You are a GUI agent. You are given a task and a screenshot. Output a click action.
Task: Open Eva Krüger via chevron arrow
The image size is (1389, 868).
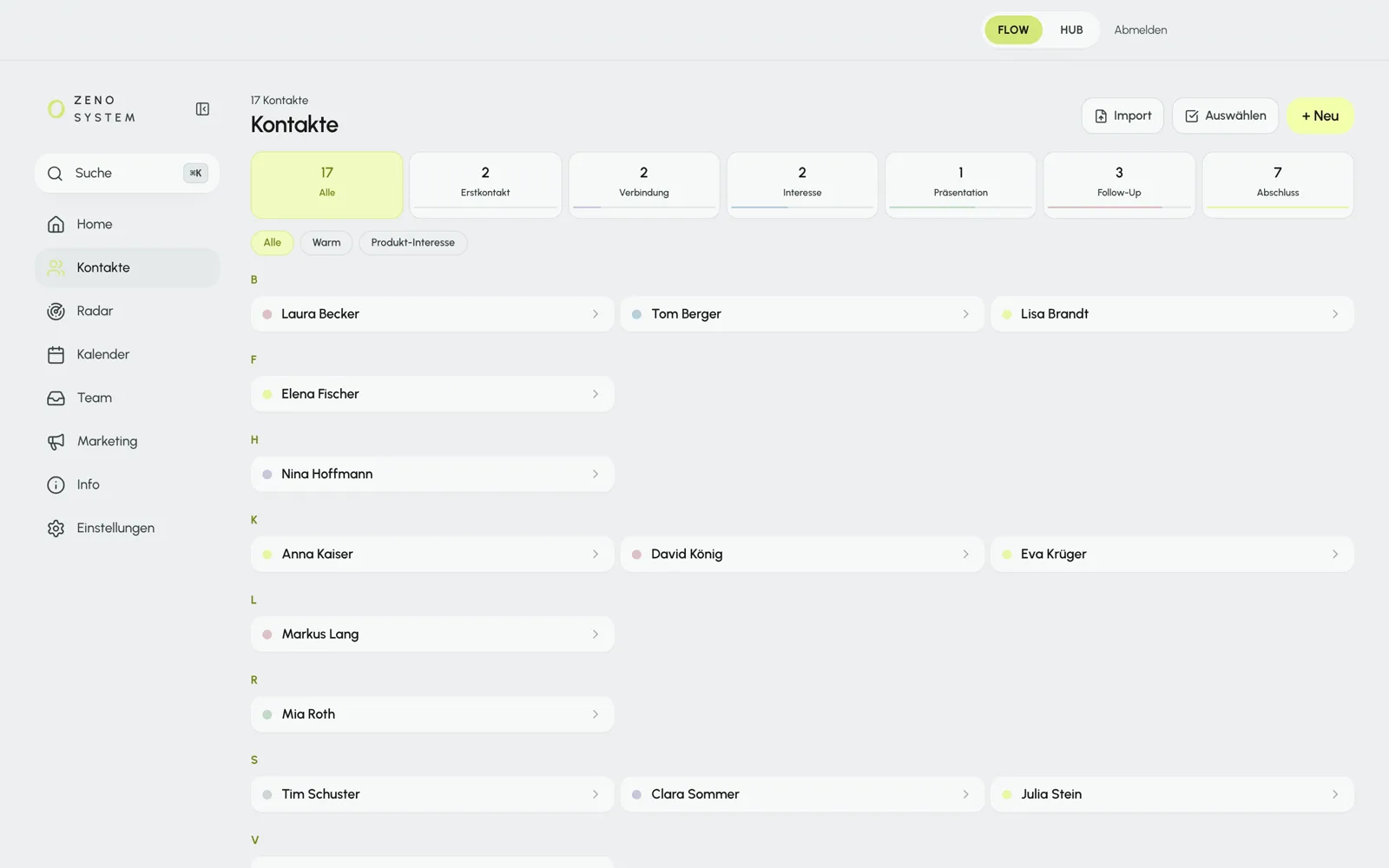[x=1335, y=554]
